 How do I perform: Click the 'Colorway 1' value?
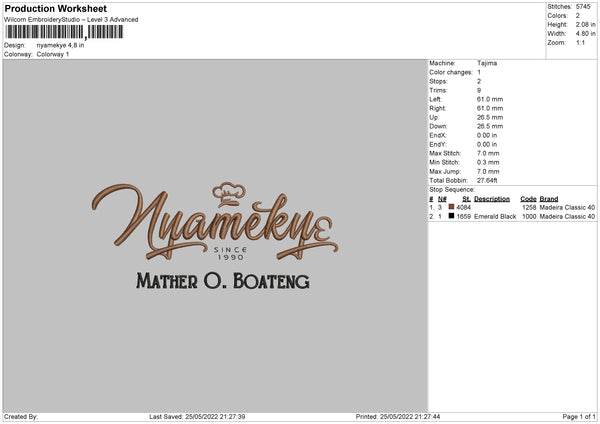click(53, 54)
